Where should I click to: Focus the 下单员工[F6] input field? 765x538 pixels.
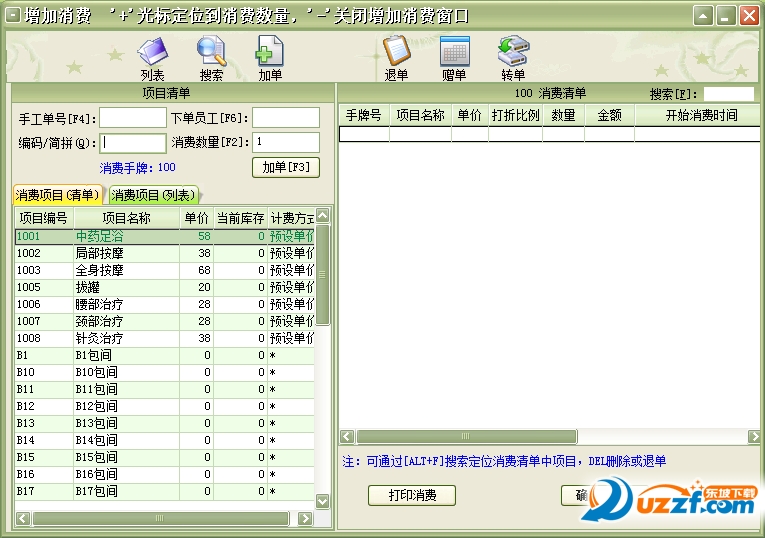point(286,118)
